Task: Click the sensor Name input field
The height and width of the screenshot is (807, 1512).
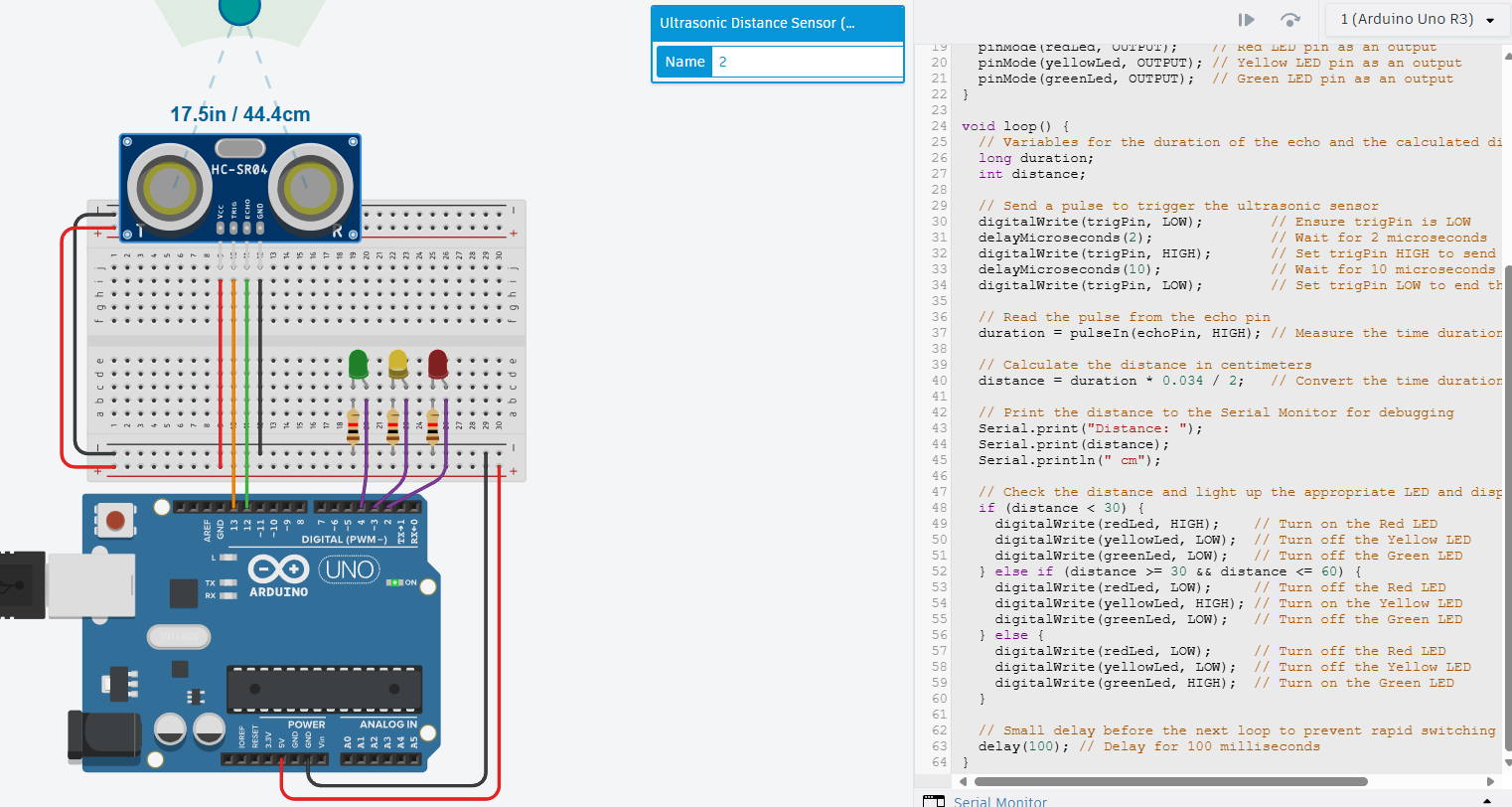Action: pos(809,62)
